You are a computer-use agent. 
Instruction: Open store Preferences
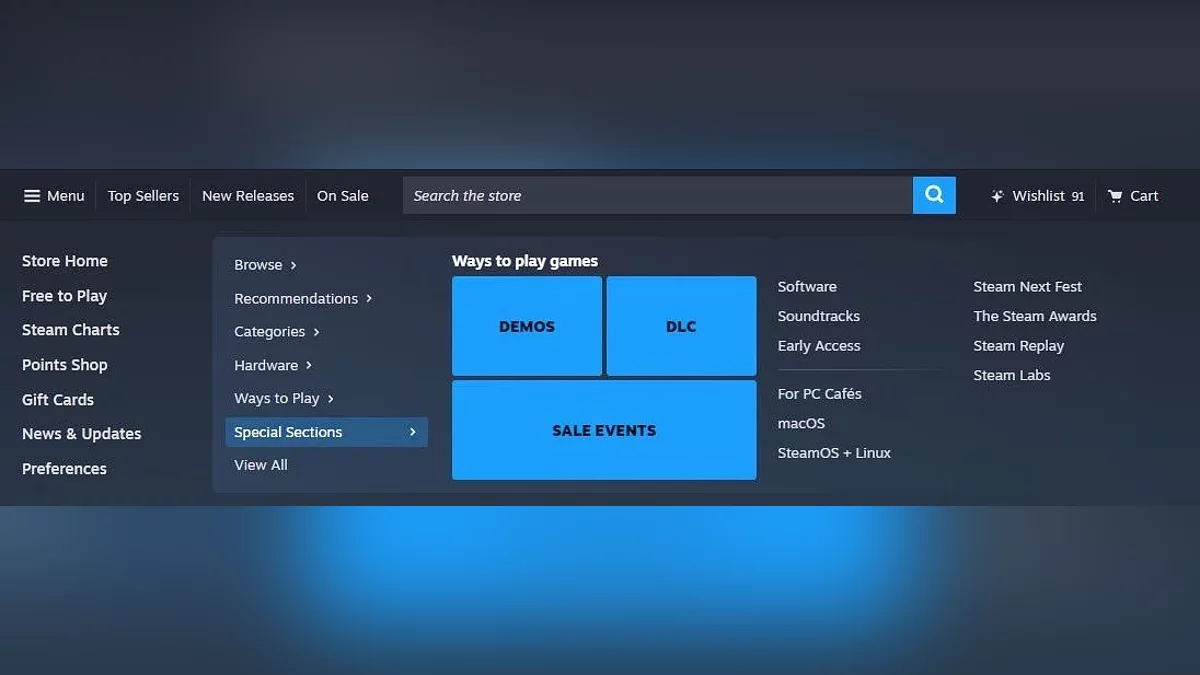coord(64,468)
